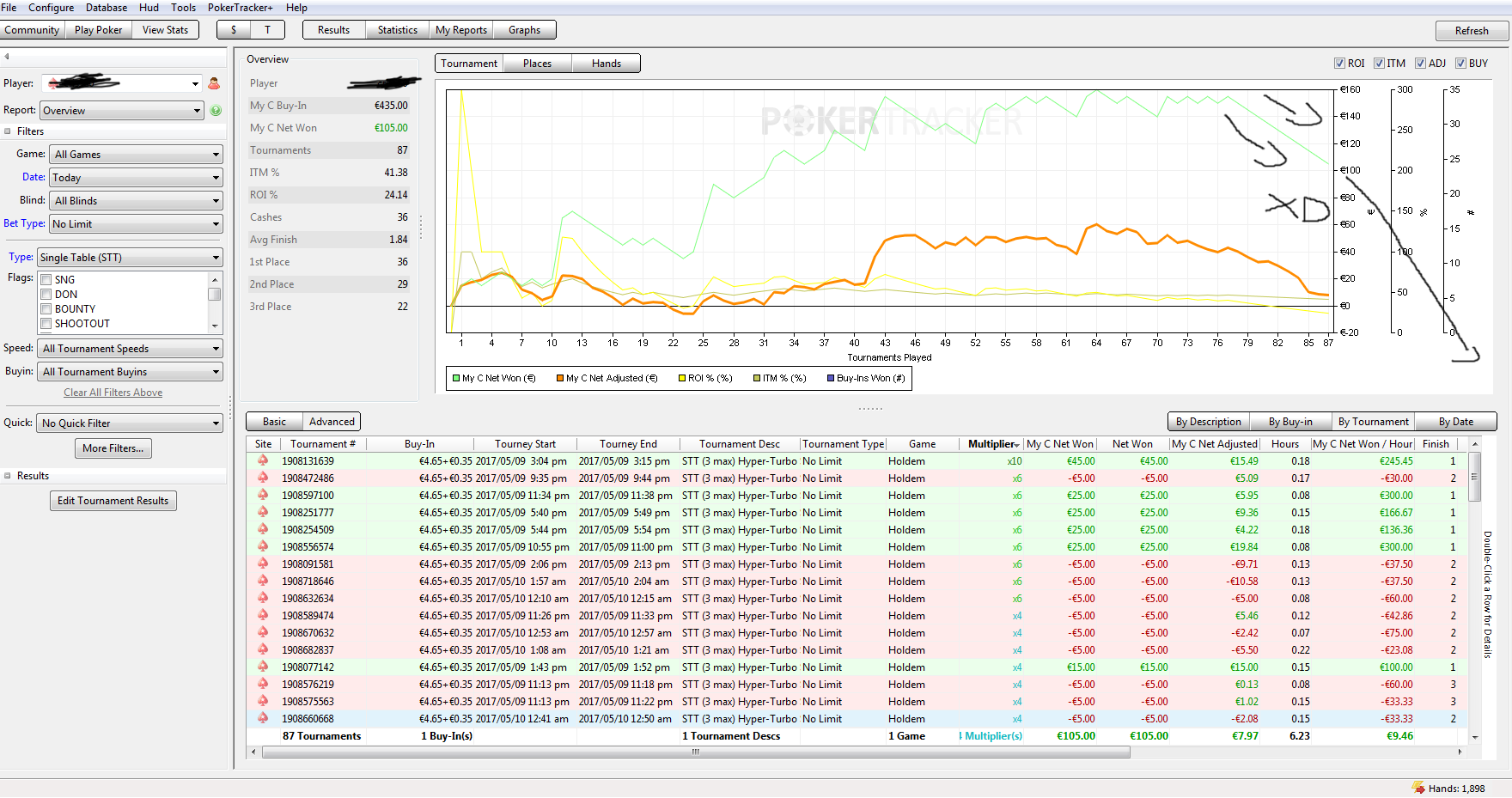Click Clear All Filters Above link
The image size is (1512, 798).
[113, 393]
